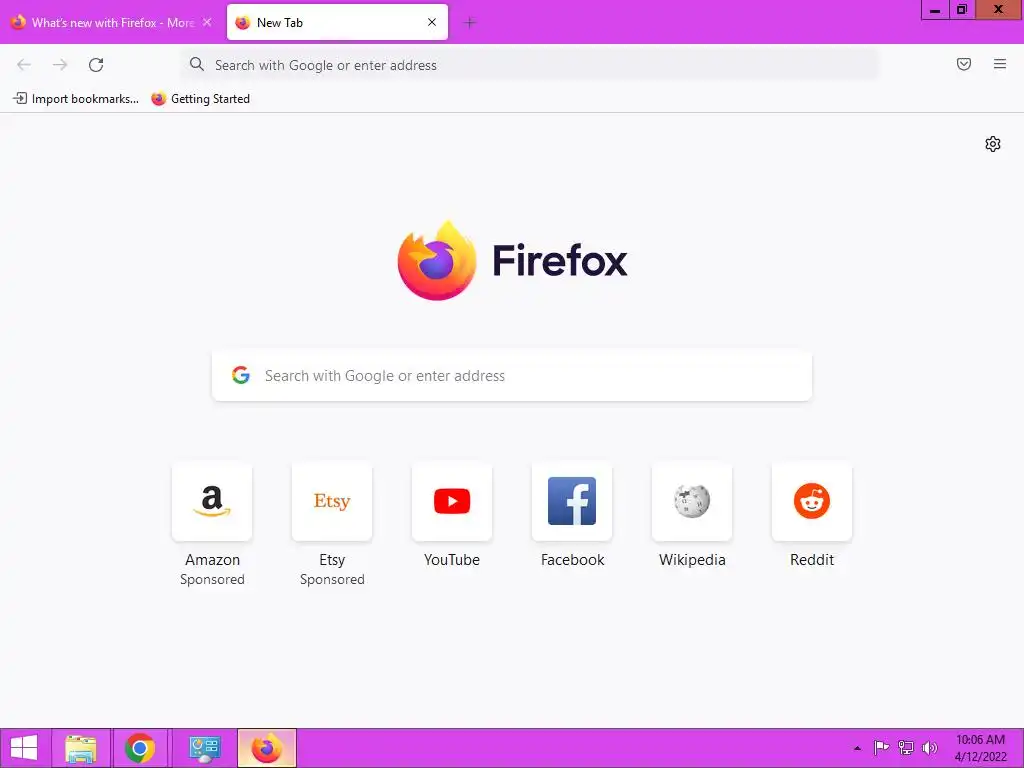The width and height of the screenshot is (1024, 768).
Task: Click the address bar search field
Action: [x=529, y=65]
